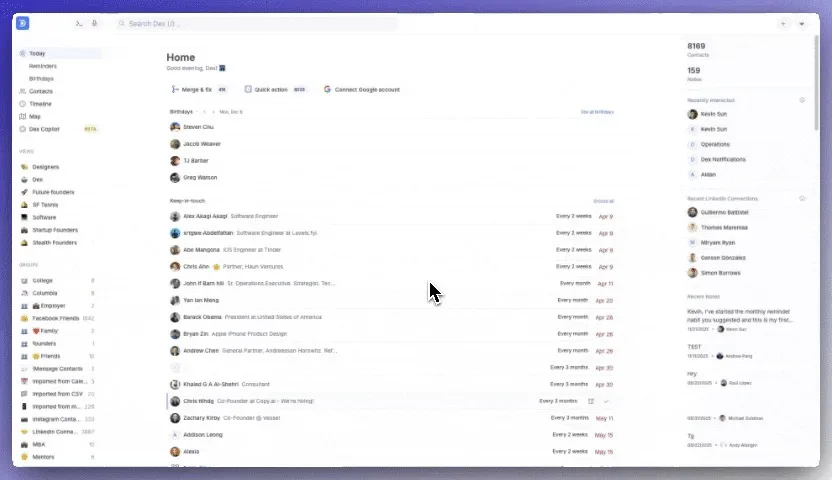This screenshot has width=832, height=480.
Task: Open Zachary Kirby contact row
Action: click(392, 418)
